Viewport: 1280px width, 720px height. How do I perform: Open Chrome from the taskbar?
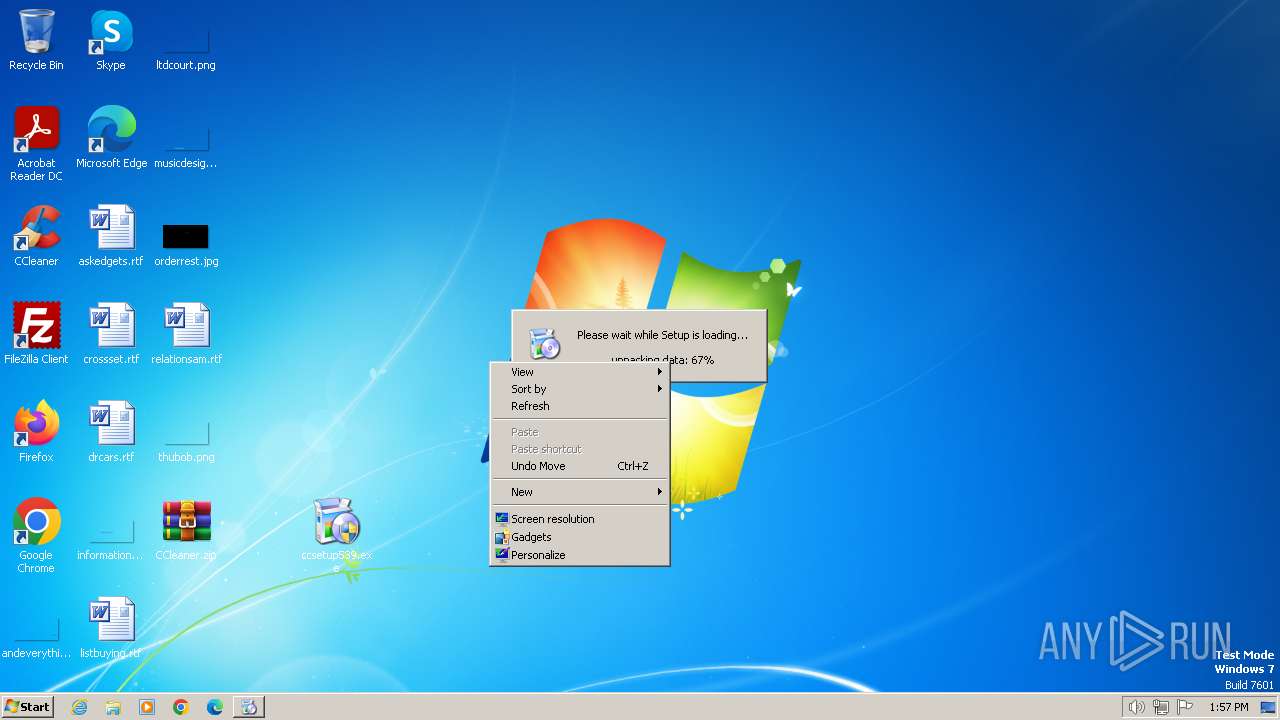point(181,707)
